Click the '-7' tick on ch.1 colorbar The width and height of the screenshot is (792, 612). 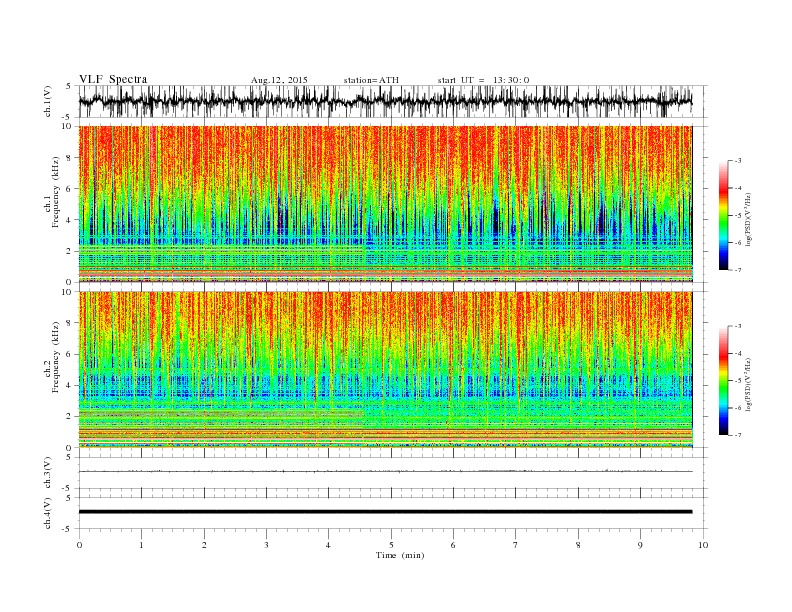[x=737, y=270]
